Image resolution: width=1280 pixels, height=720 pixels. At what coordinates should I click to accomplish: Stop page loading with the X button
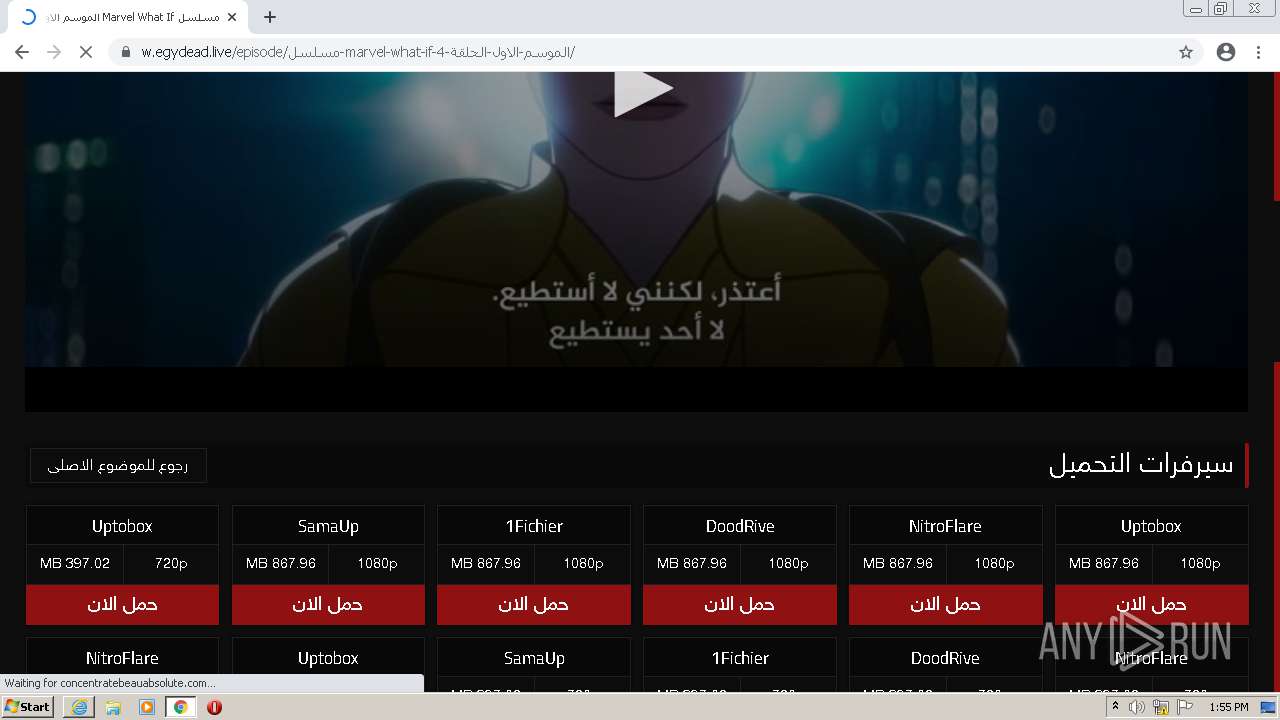pyautogui.click(x=86, y=52)
